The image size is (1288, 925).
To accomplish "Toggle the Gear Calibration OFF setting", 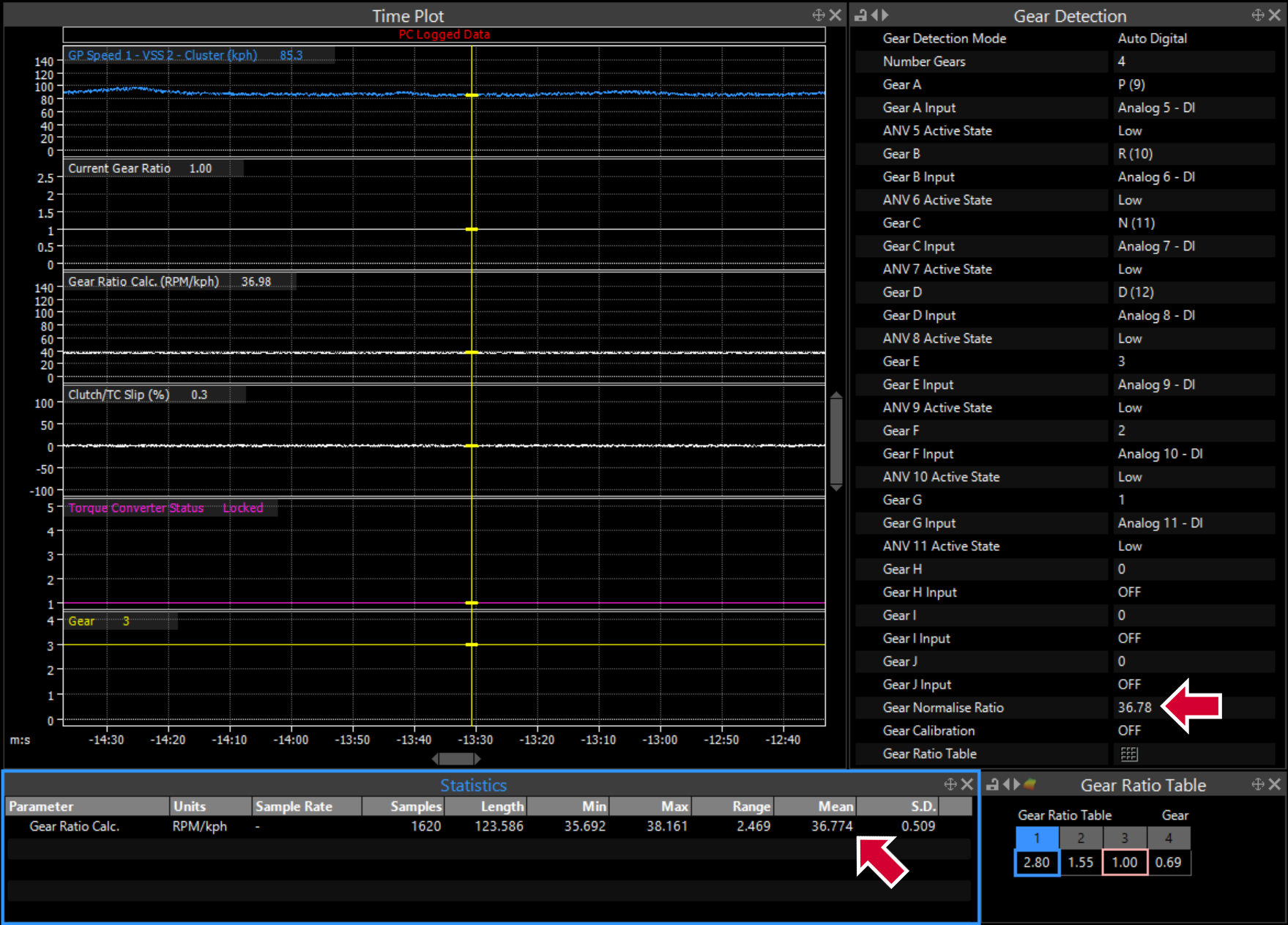I will coord(1129,731).
